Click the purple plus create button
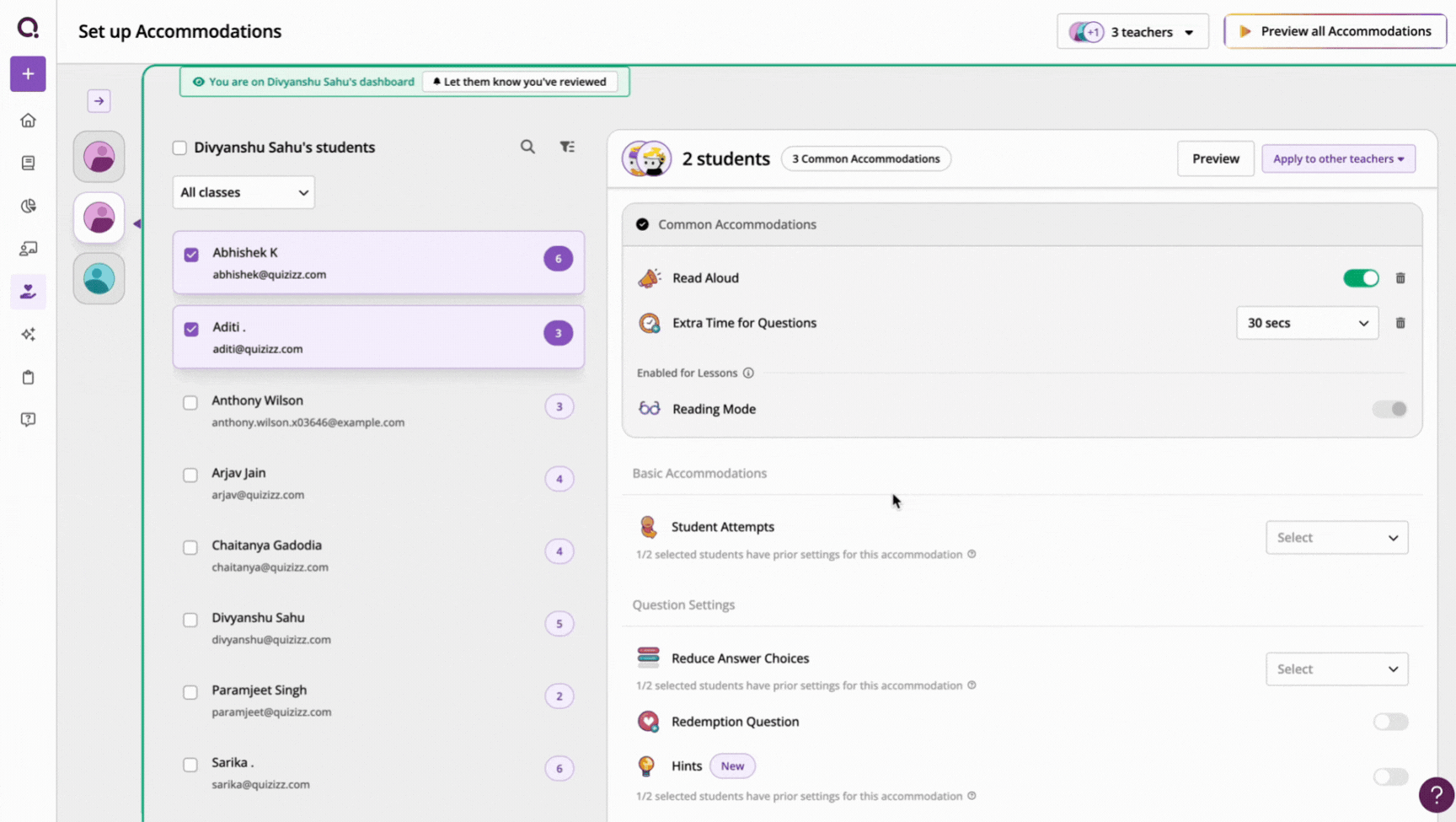The image size is (1456, 822). pyautogui.click(x=28, y=74)
